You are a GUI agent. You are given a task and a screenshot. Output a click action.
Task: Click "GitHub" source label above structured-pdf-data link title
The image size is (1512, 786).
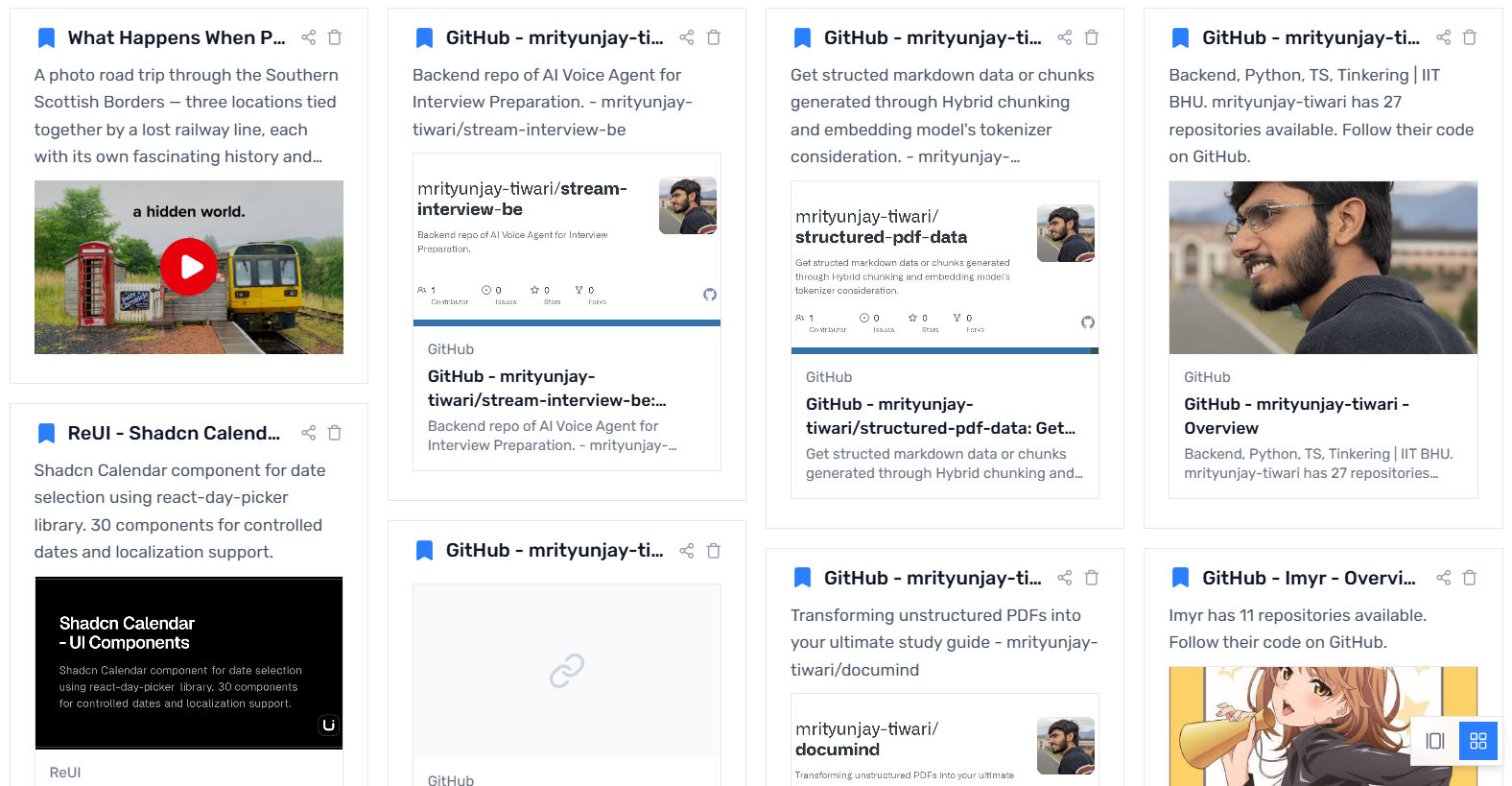pyautogui.click(x=829, y=377)
